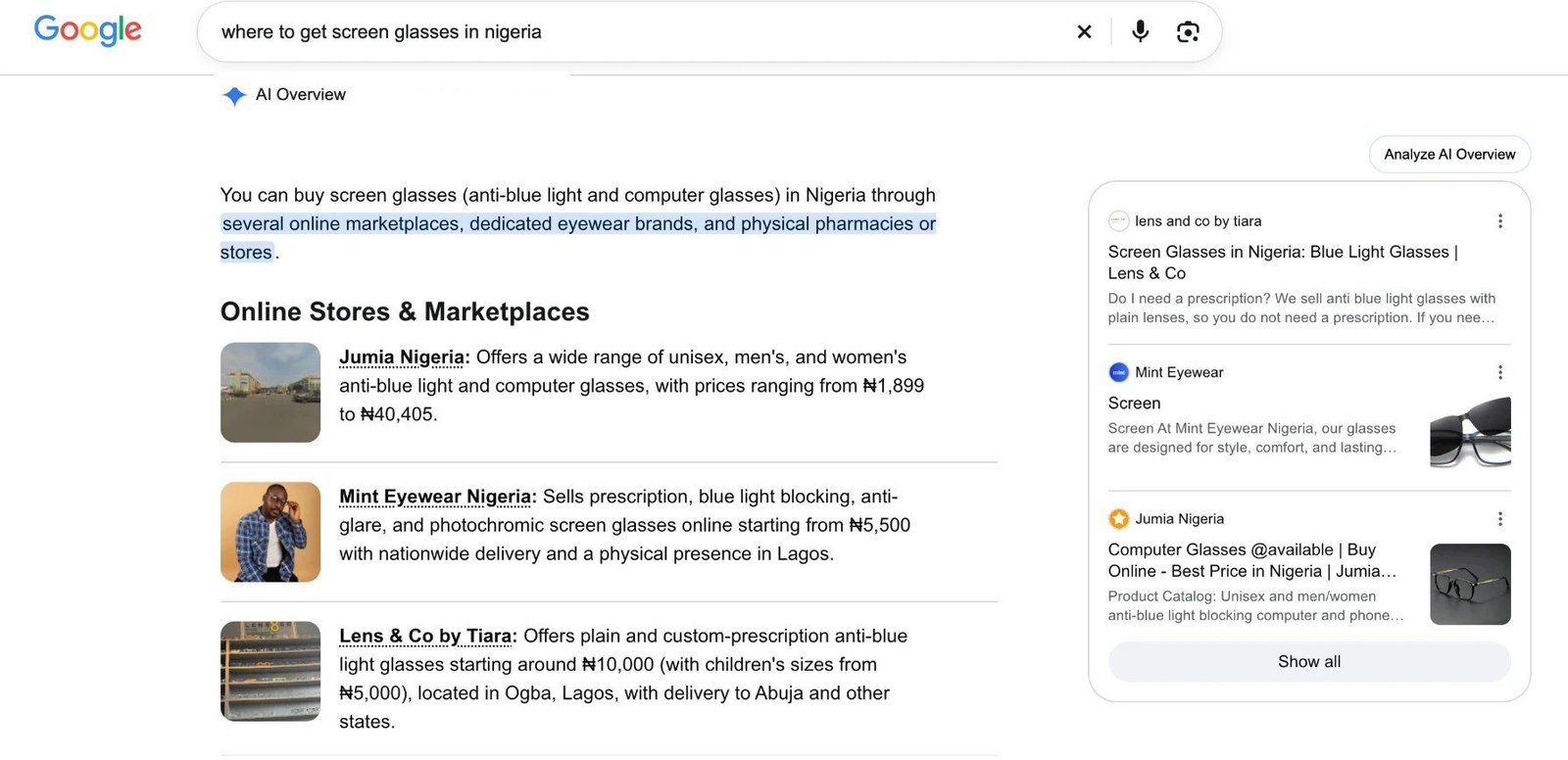Click the lens and co by tiara favicon
Viewport: 1568px width, 760px height.
point(1118,221)
